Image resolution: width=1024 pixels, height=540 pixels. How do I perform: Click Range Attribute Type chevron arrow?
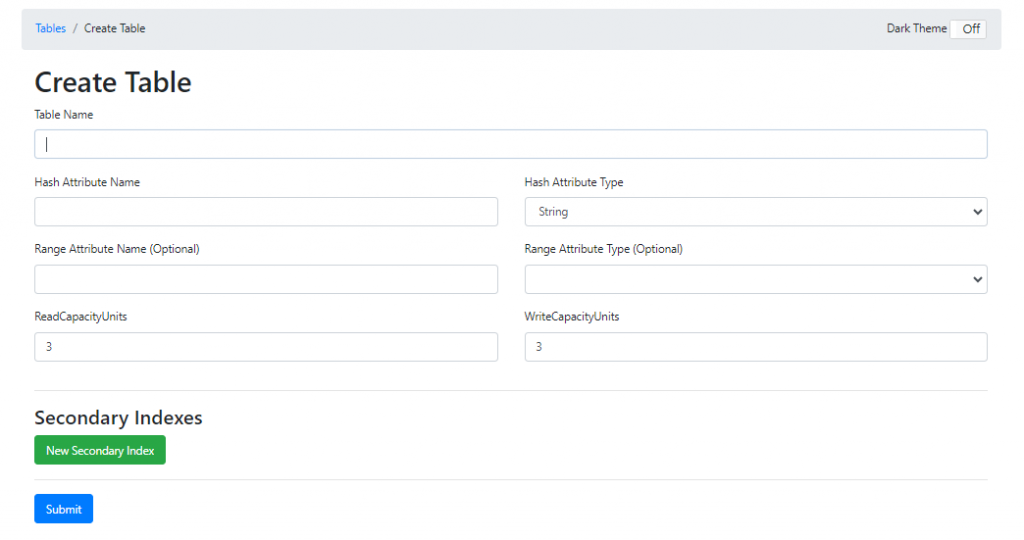(x=977, y=279)
